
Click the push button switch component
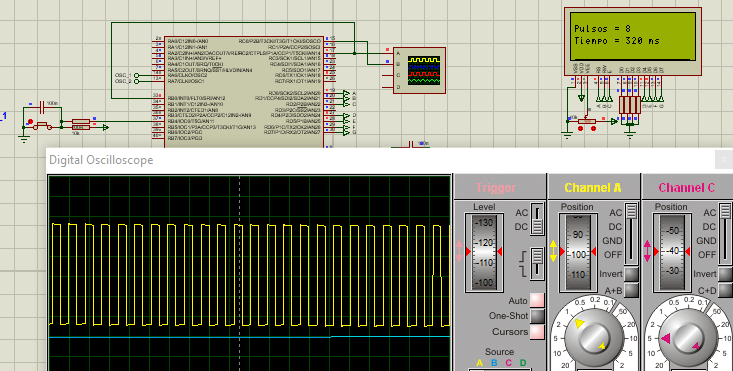click(42, 125)
